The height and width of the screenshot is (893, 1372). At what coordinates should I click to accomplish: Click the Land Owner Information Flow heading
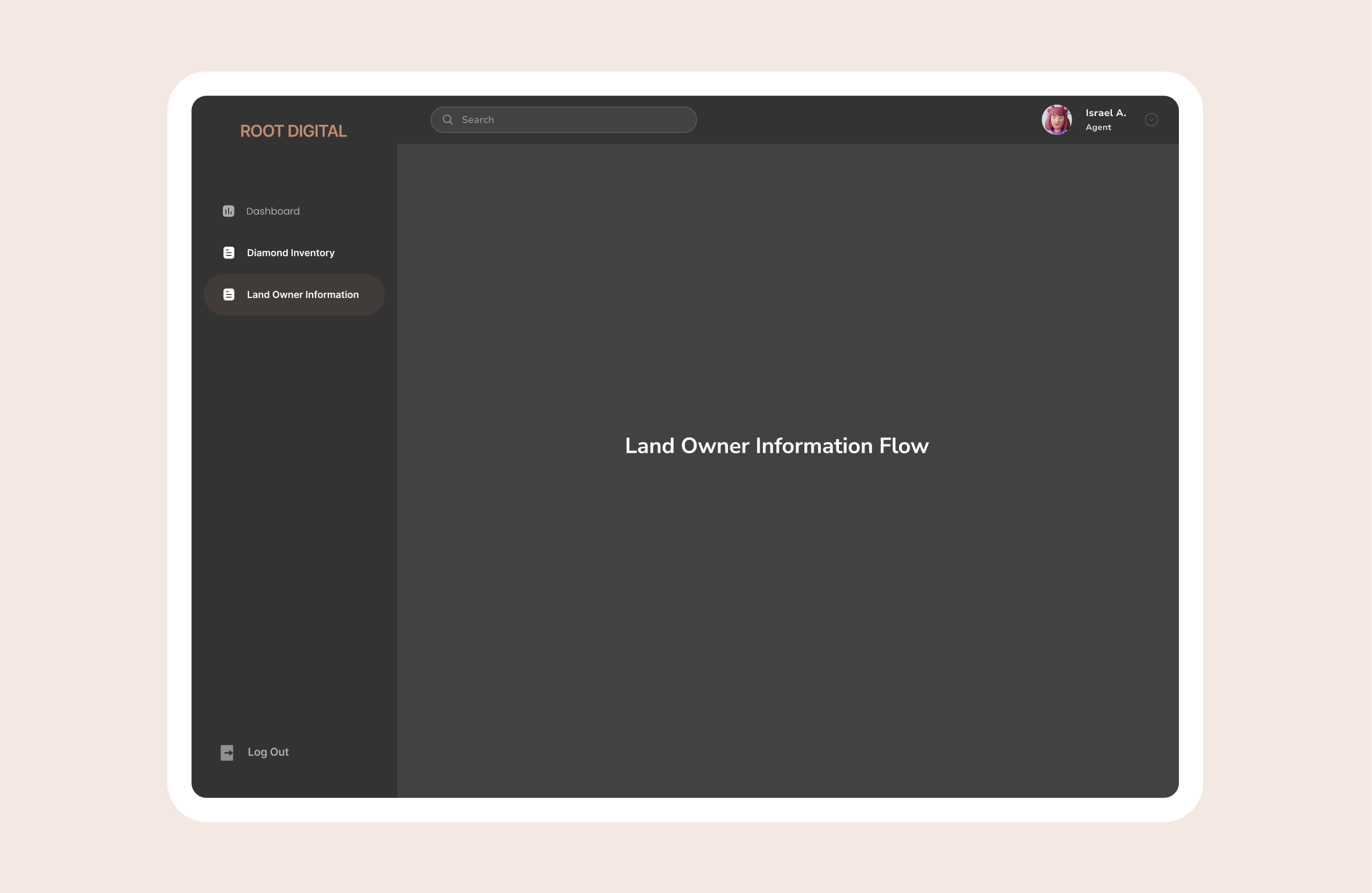click(x=776, y=446)
